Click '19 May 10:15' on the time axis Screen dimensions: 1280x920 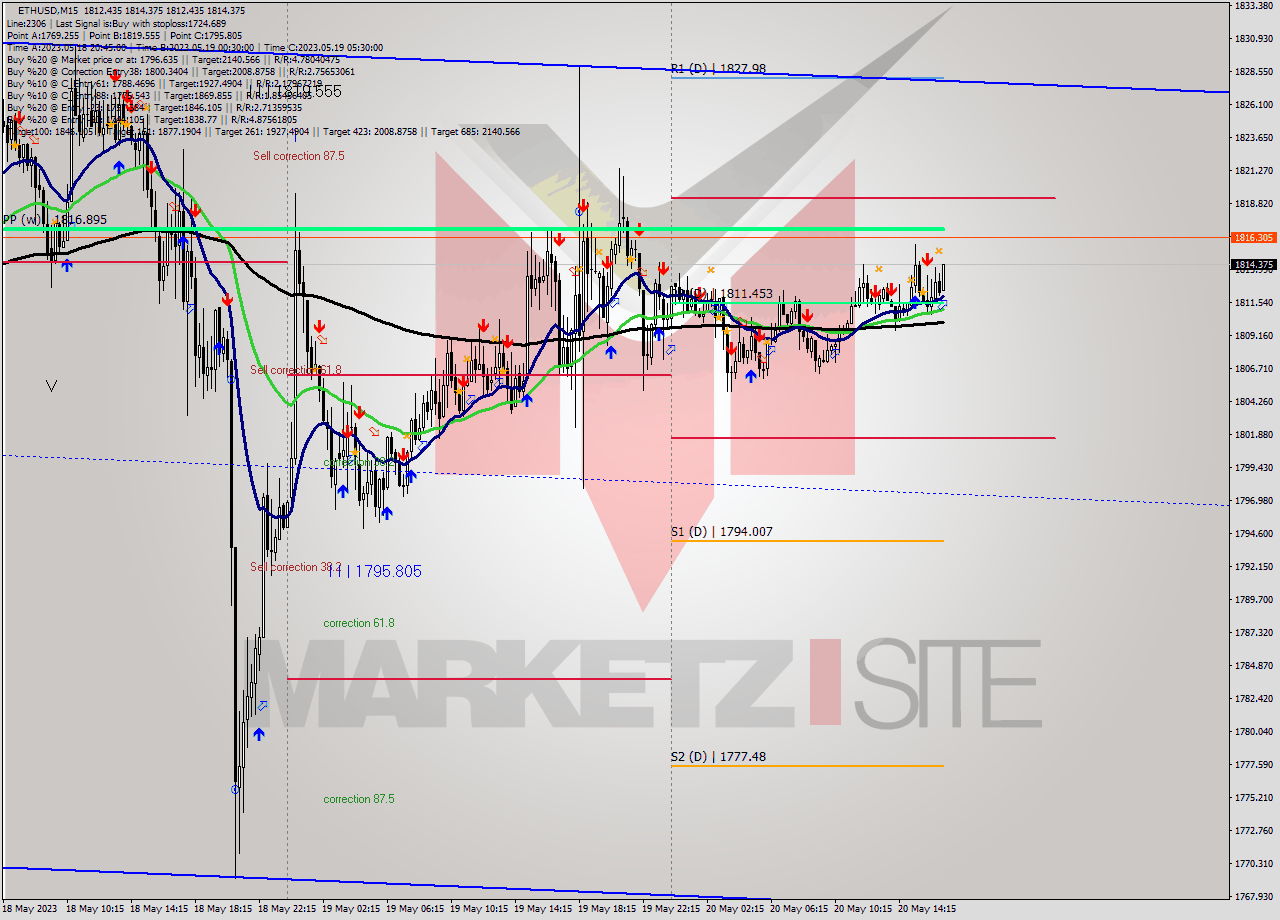coord(479,910)
